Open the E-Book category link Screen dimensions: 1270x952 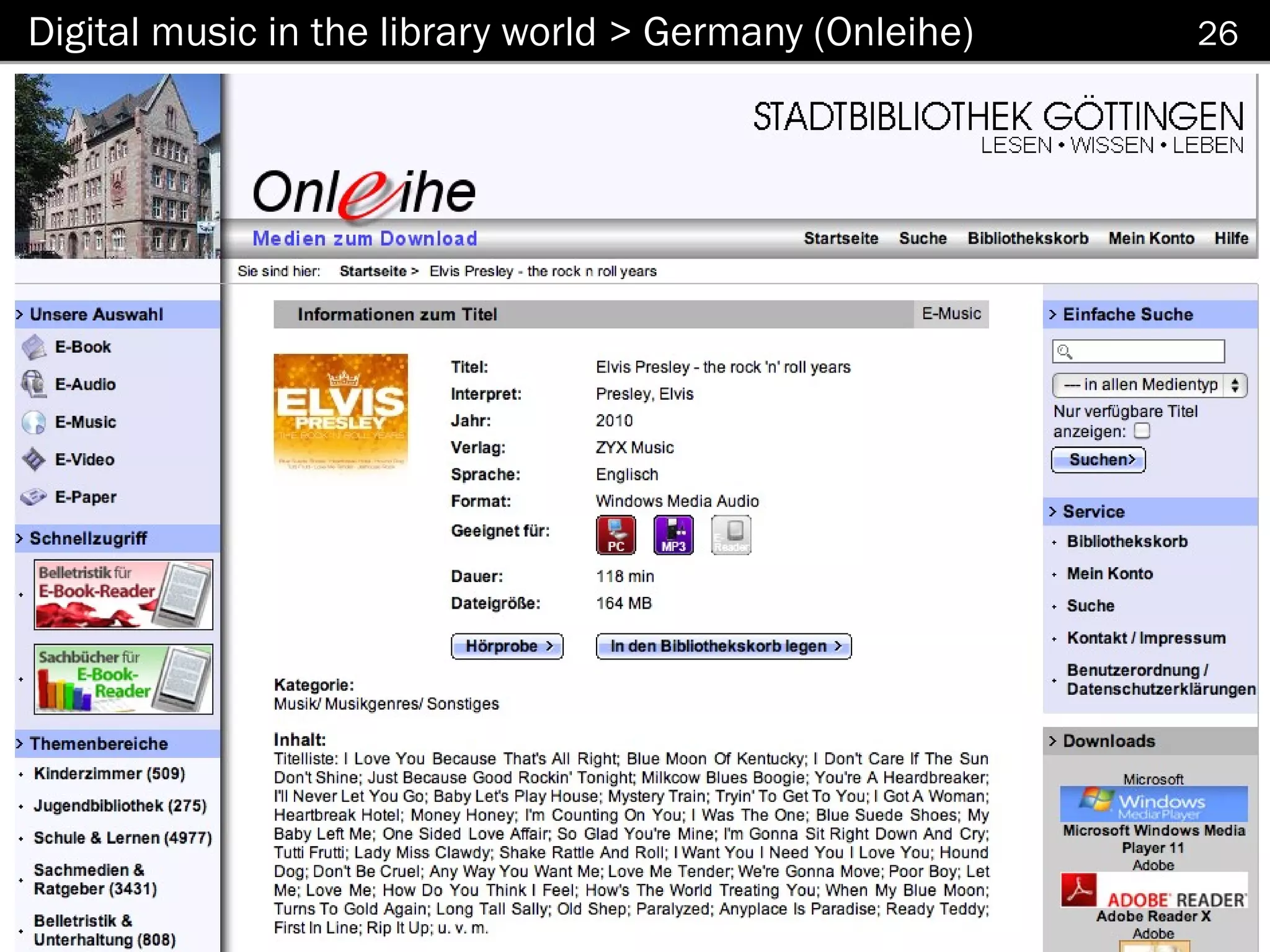point(83,347)
